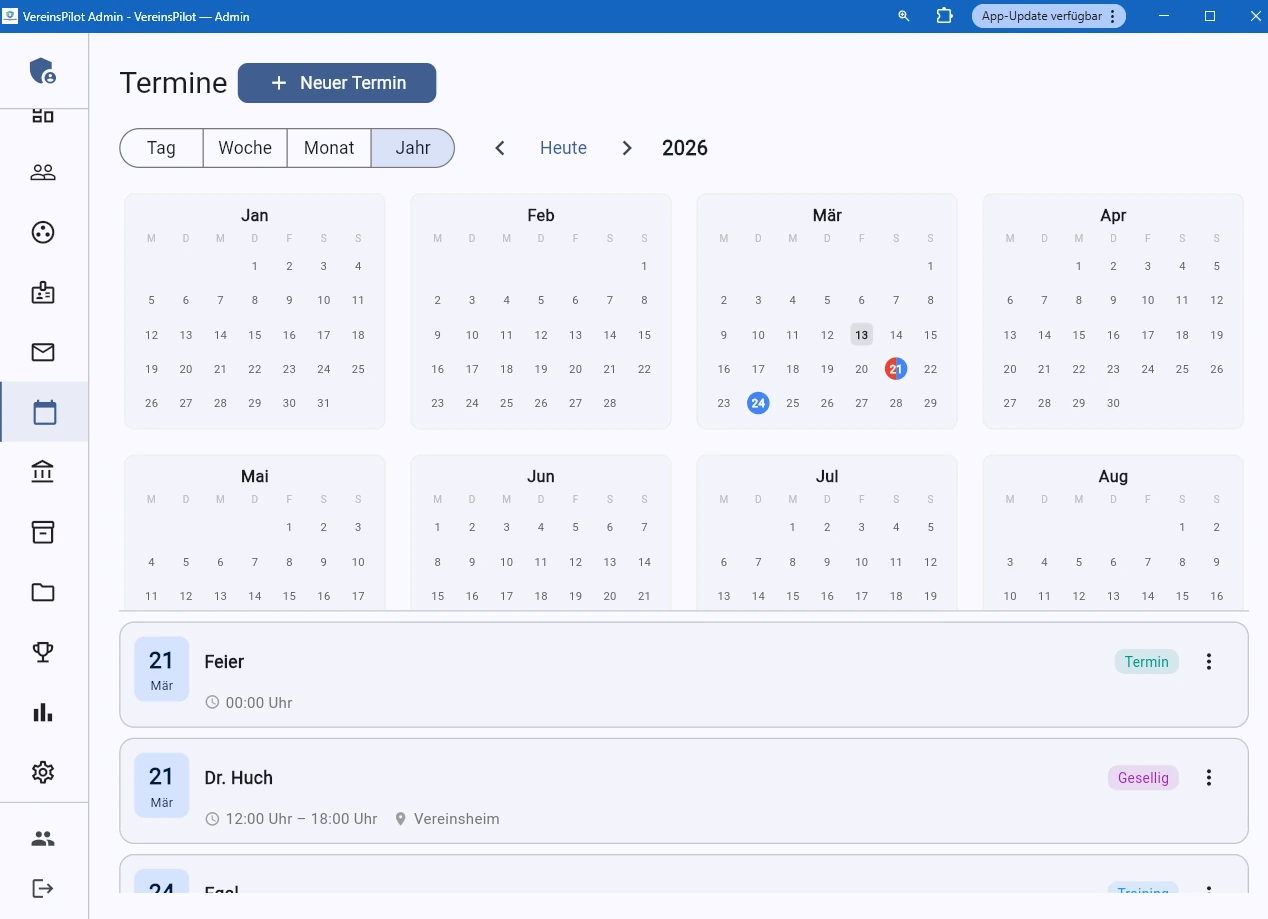Open the archive section in the sidebar
This screenshot has width=1268, height=919.
(43, 532)
